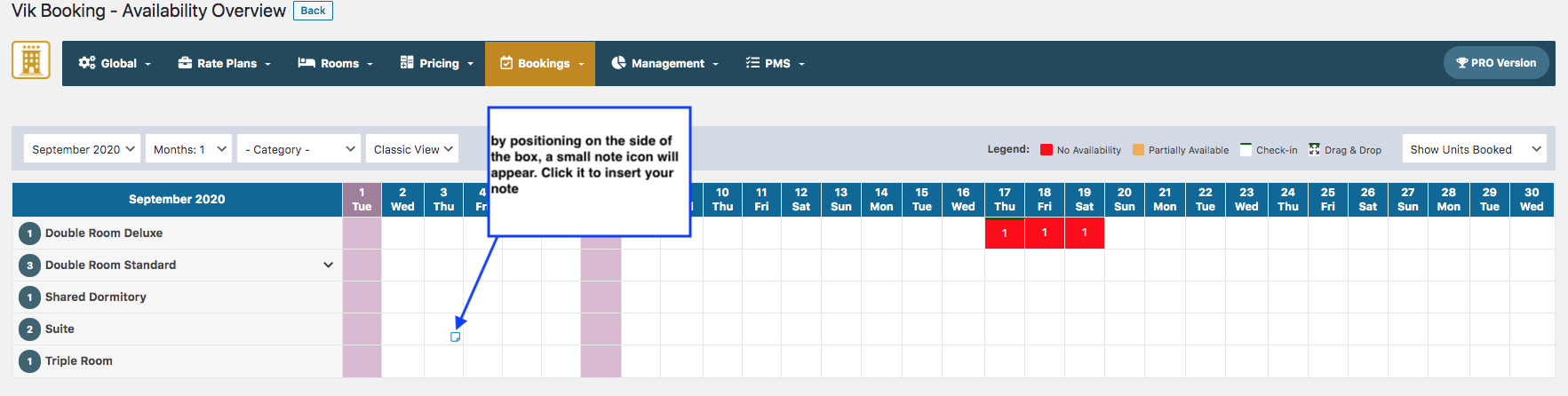Open the Category filter dropdown
The width and height of the screenshot is (1568, 396).
299,149
